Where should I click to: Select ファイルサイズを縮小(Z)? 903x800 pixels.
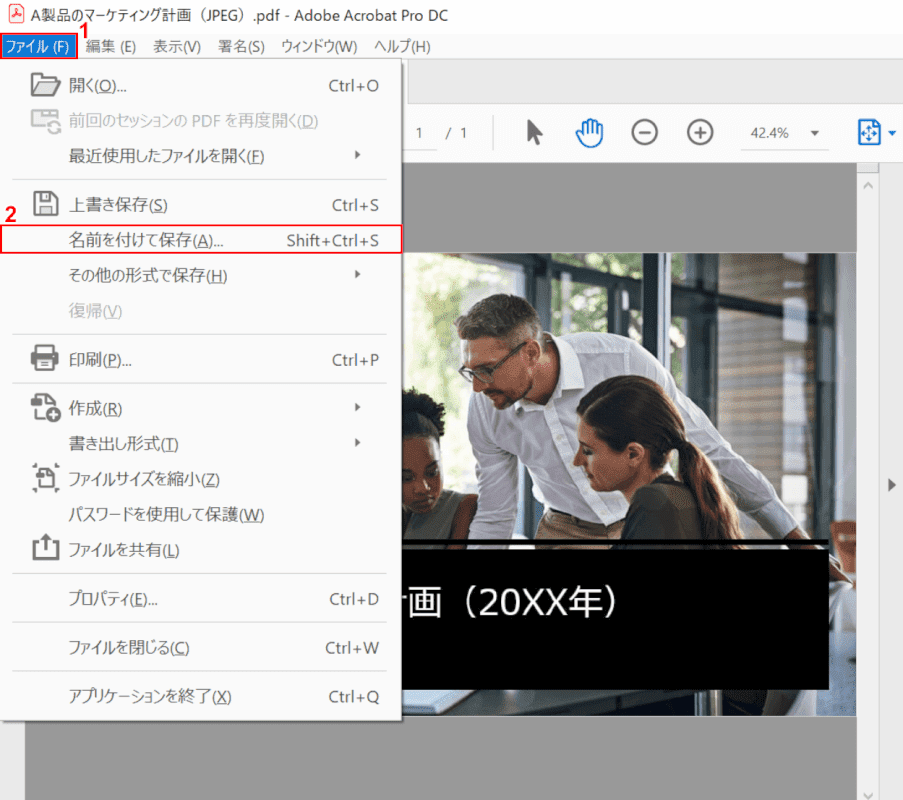[x=201, y=479]
